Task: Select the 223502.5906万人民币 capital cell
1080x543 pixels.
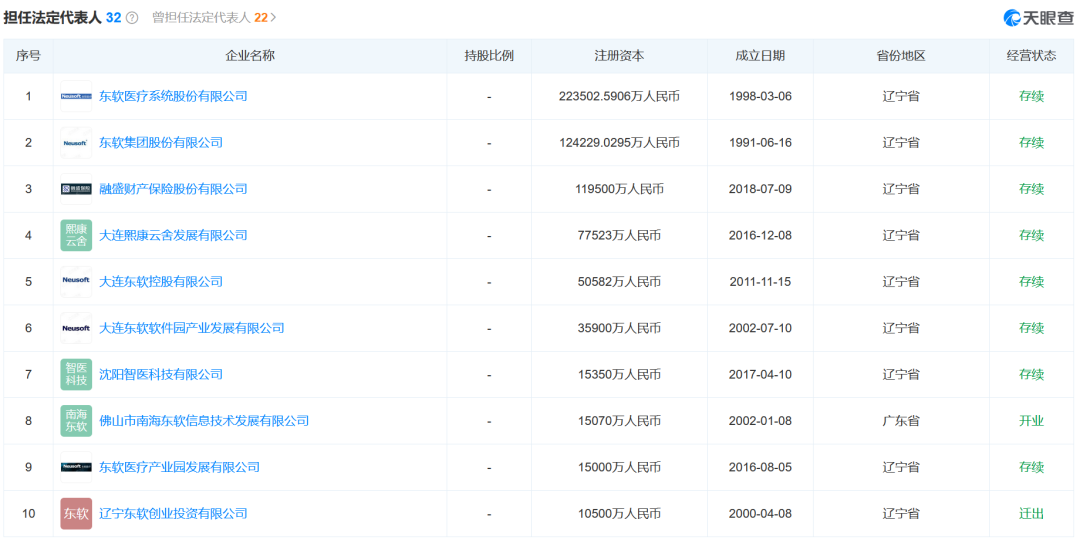Action: 619,96
